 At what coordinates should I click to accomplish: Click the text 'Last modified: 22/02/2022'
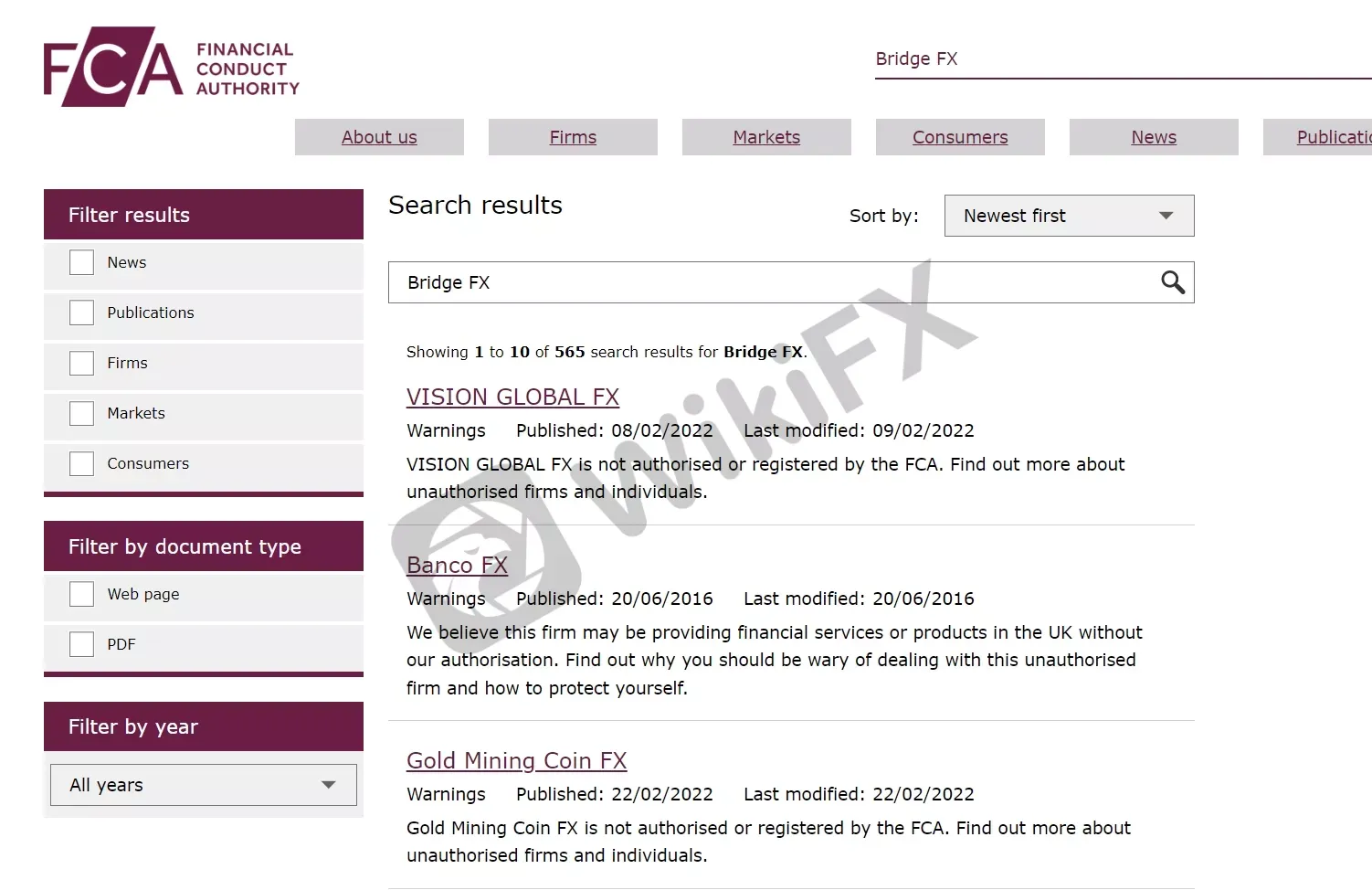tap(859, 794)
